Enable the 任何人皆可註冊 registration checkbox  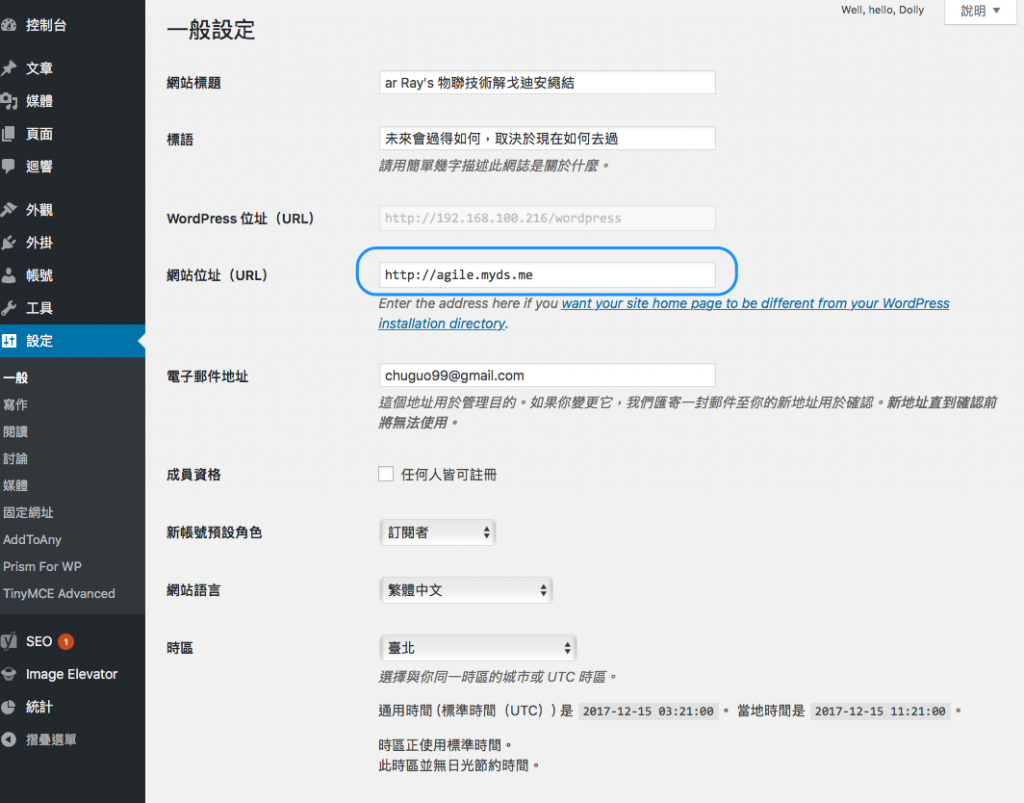click(385, 473)
